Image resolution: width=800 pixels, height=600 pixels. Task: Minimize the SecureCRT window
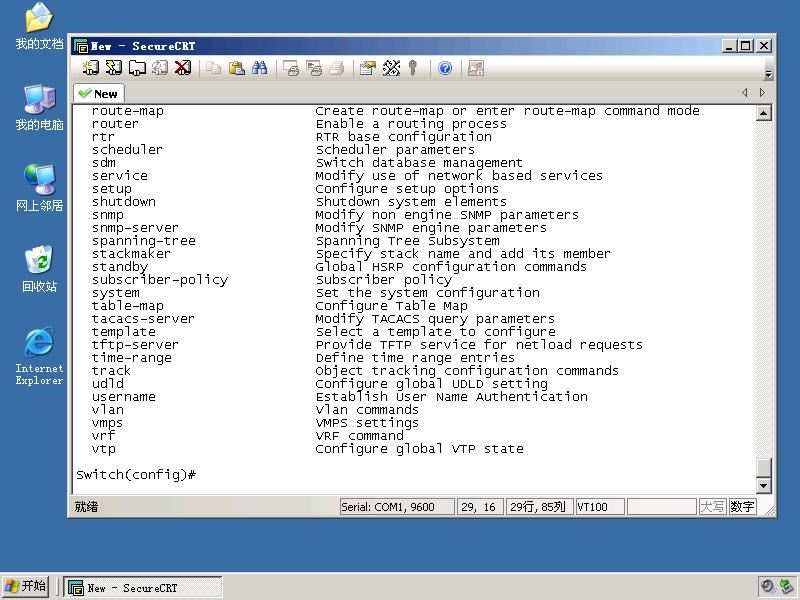tap(730, 46)
